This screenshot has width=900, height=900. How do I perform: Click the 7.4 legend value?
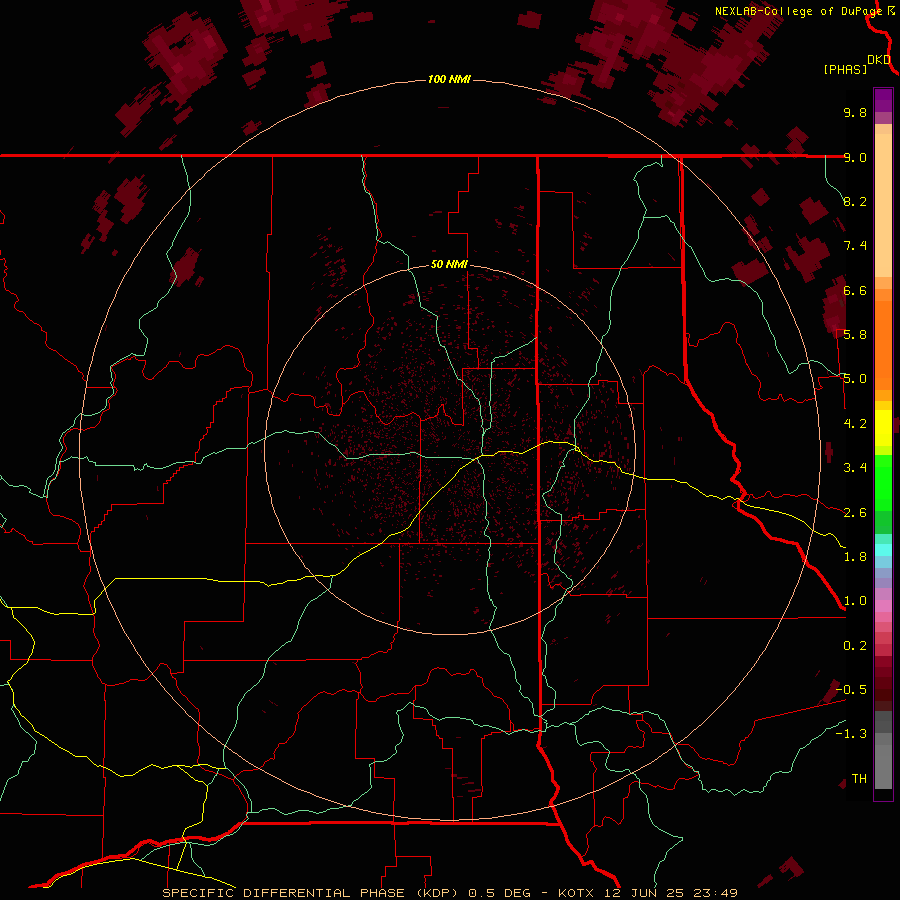(x=855, y=246)
